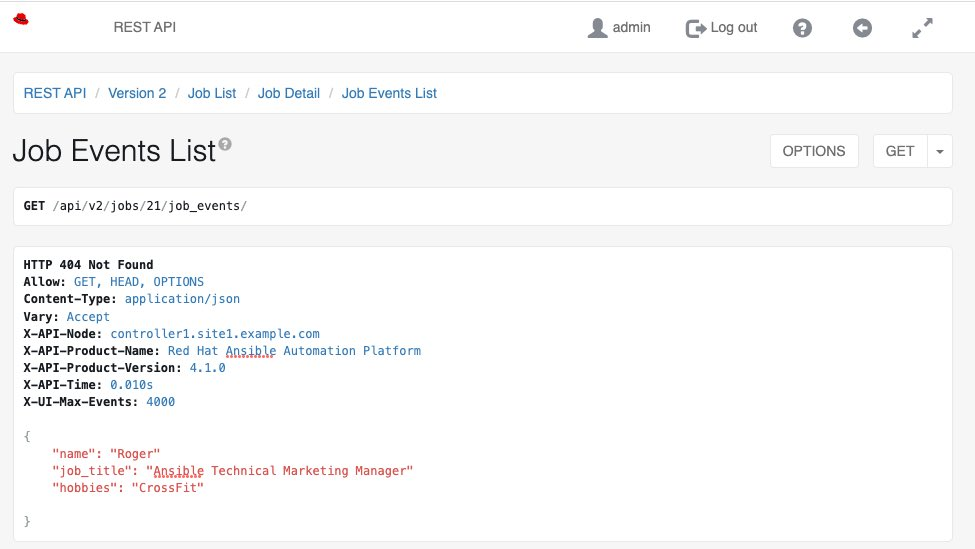Toggle the fullscreen expand arrows icon
This screenshot has height=549, width=975.
pos(922,28)
